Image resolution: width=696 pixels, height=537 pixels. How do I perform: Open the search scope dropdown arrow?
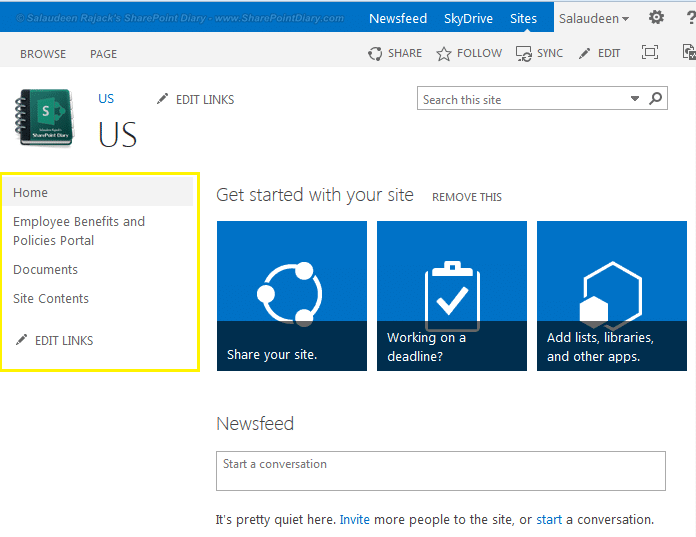click(x=635, y=99)
